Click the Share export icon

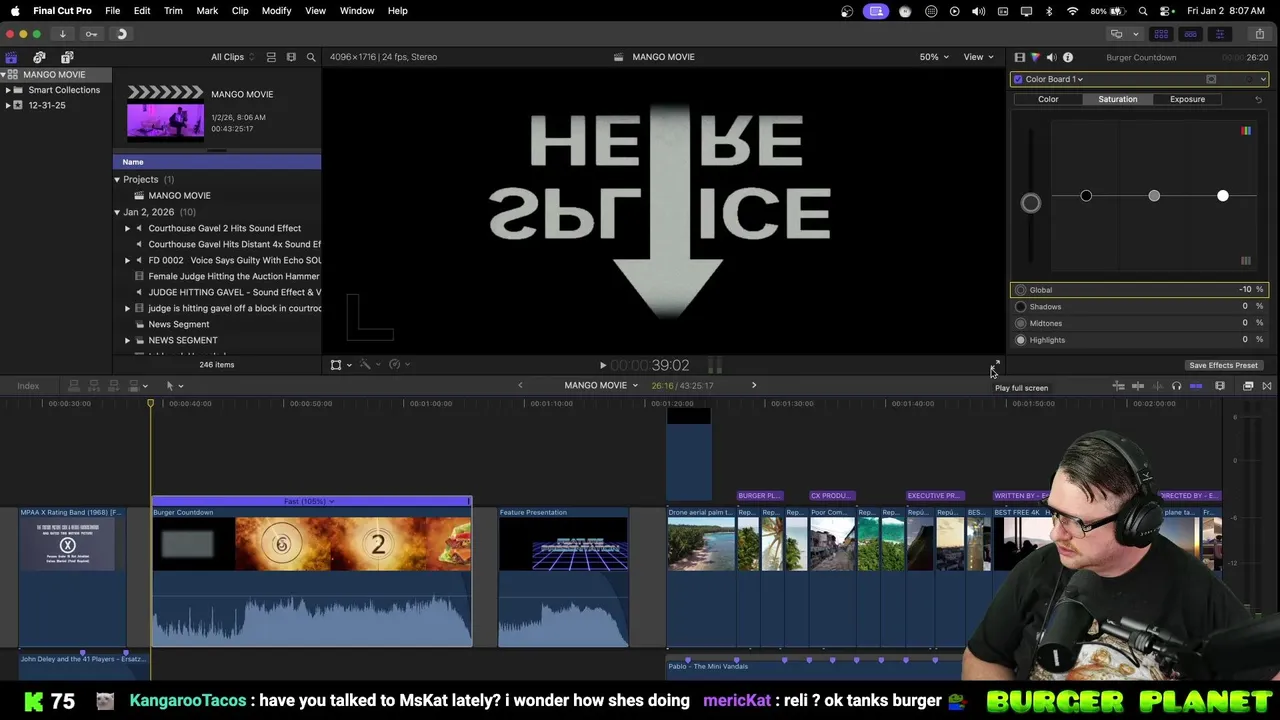coord(1259,34)
